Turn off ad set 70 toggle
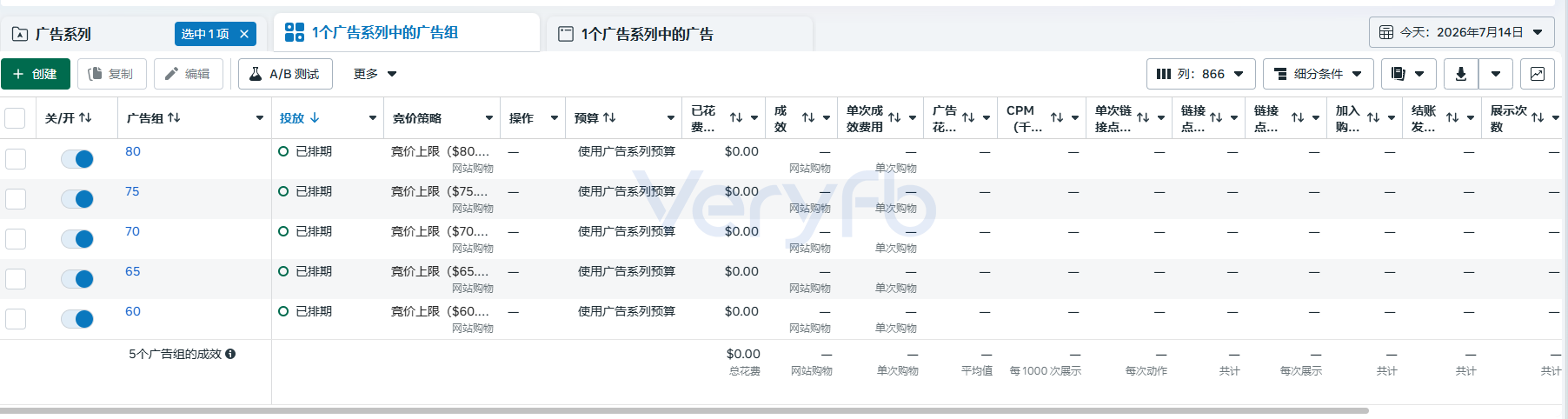 click(x=77, y=239)
